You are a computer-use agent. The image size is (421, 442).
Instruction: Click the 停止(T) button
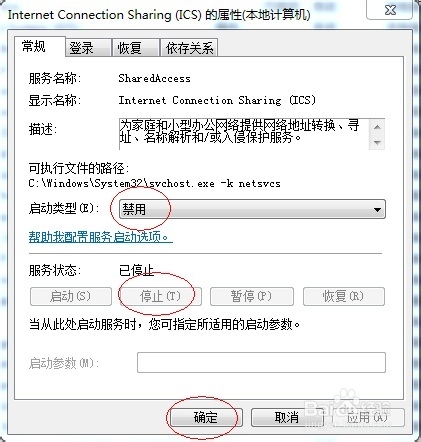click(160, 296)
